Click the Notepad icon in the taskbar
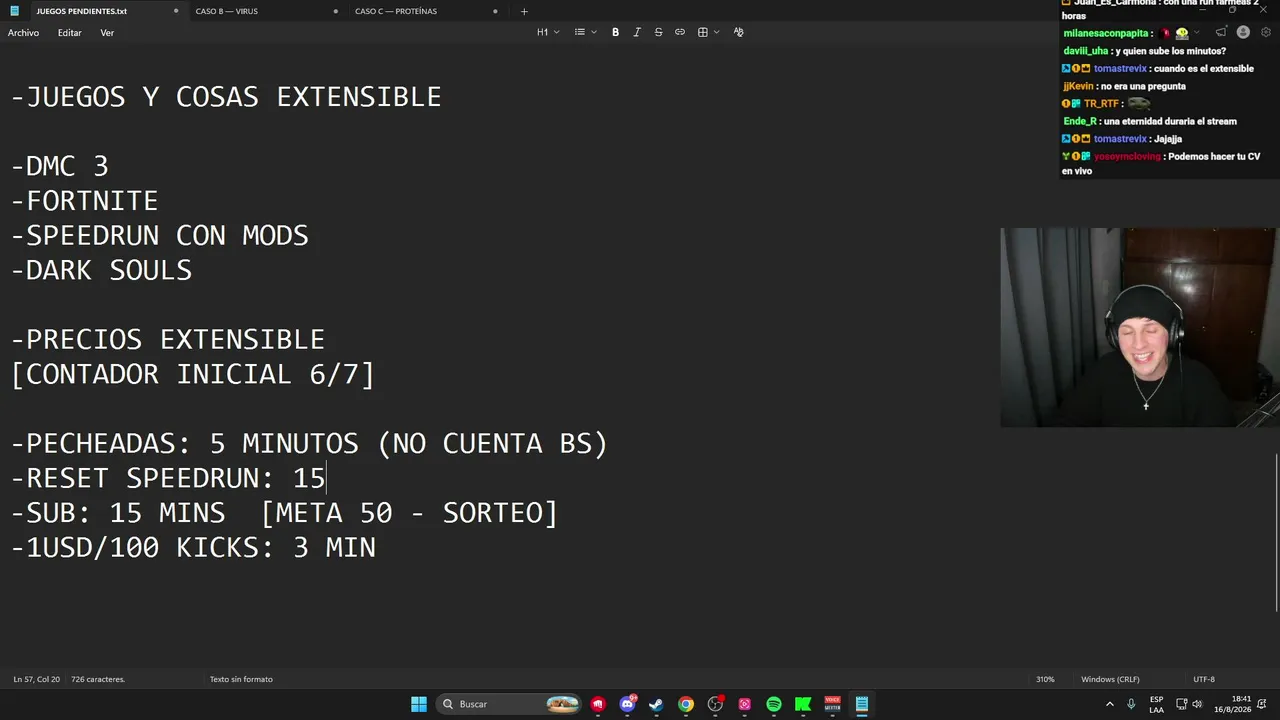Viewport: 1280px width, 720px height. pos(862,704)
